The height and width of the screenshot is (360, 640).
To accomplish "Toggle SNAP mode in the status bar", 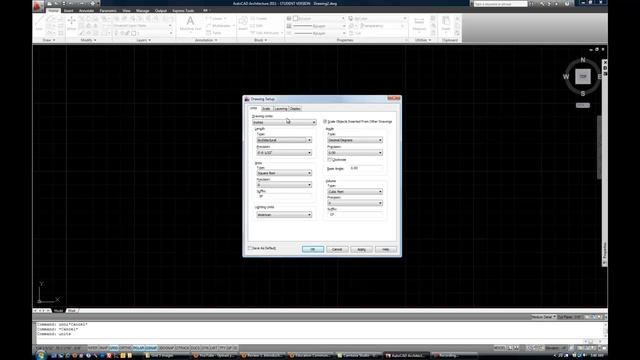I will (104, 348).
